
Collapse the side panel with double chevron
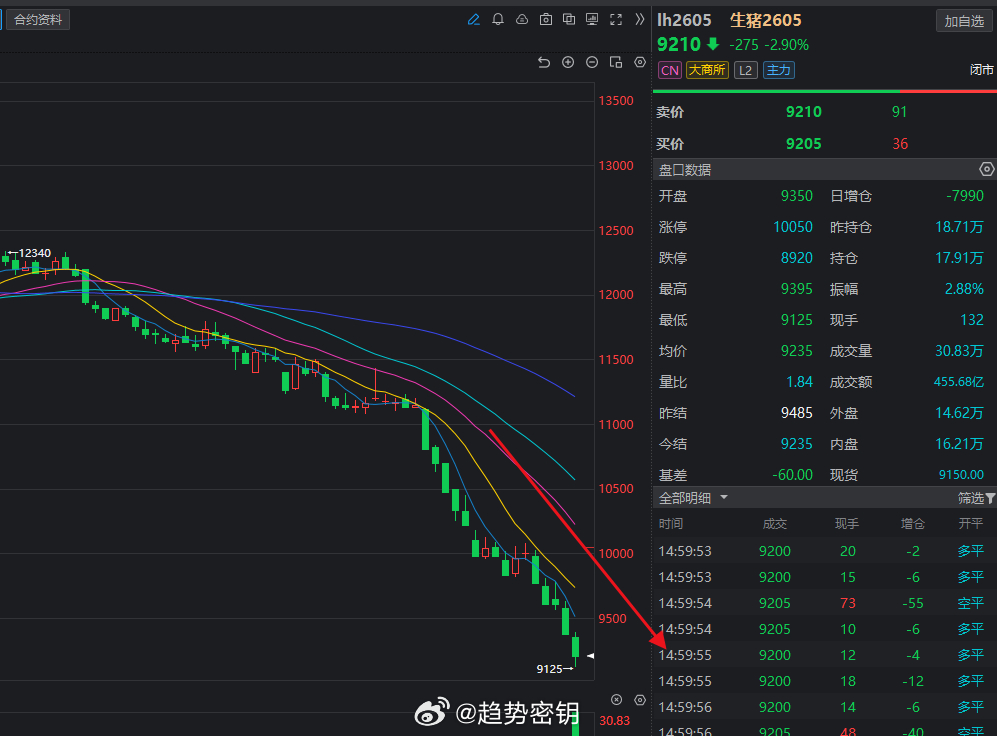pyautogui.click(x=640, y=20)
